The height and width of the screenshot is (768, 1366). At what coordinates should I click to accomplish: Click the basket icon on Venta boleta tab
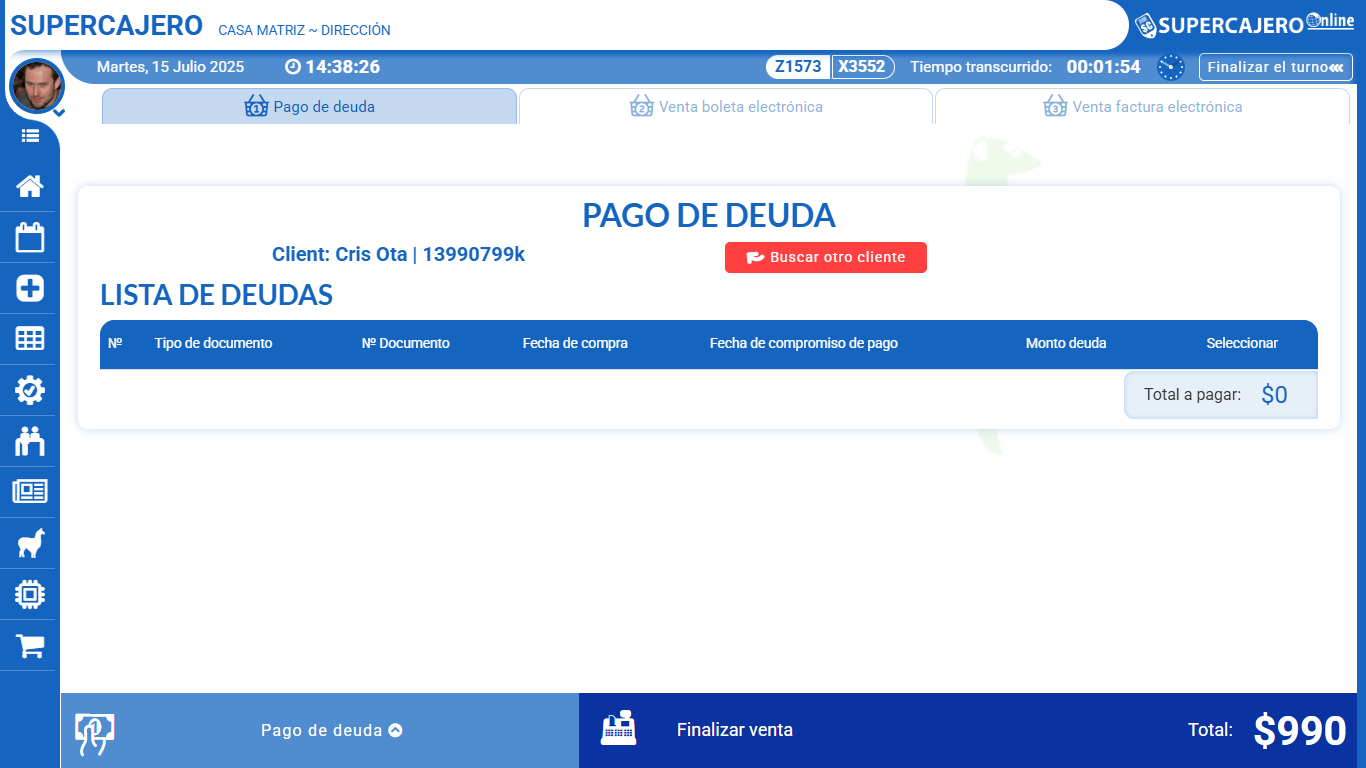(641, 106)
